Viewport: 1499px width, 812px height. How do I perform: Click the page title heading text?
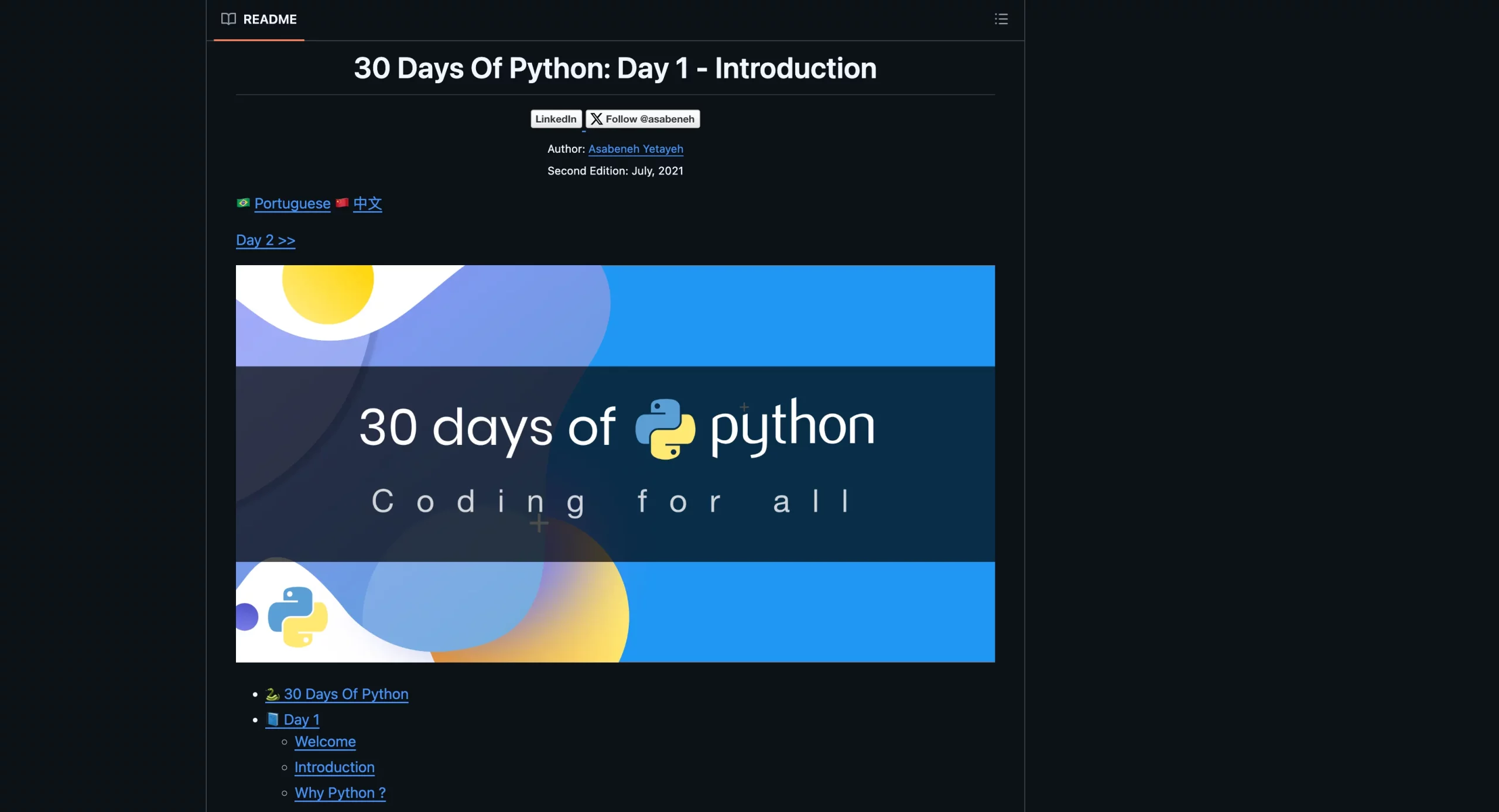coord(615,68)
